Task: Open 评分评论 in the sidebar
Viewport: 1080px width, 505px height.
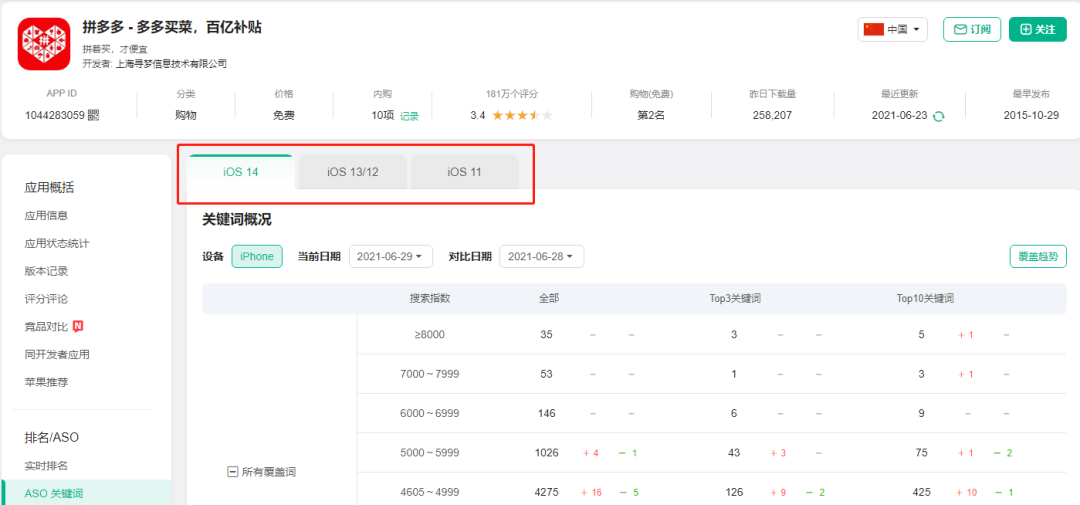Action: 46,299
